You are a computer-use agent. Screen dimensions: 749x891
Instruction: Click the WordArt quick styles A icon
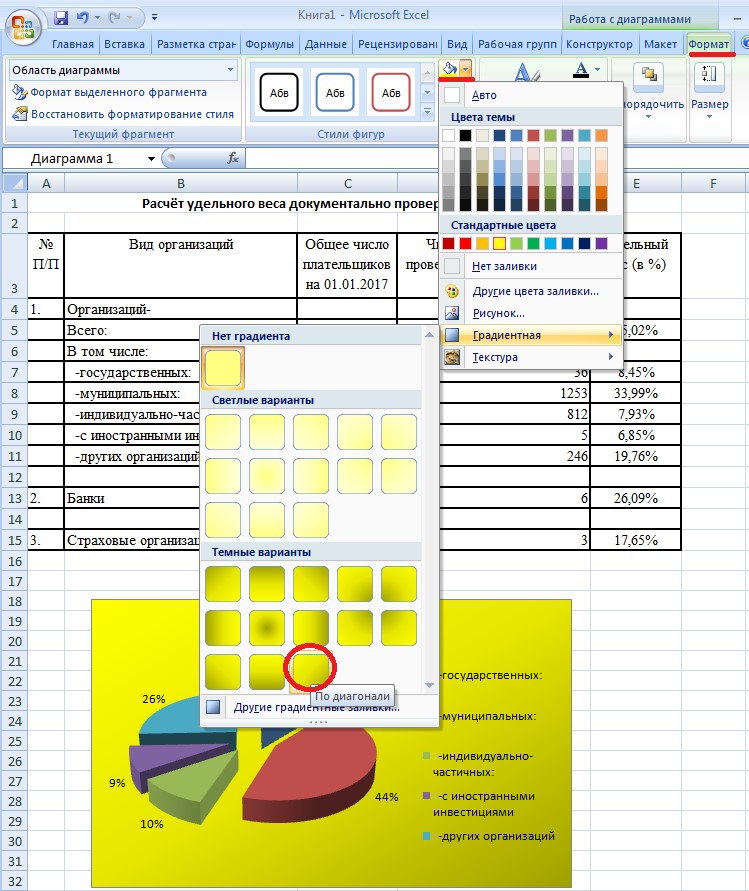point(526,74)
